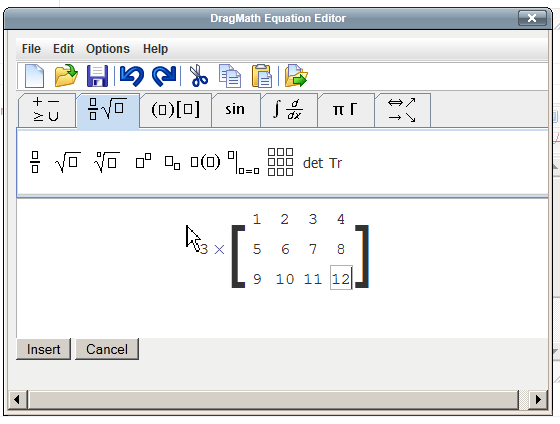Click the New document icon
The width and height of the screenshot is (560, 424).
coord(34,76)
